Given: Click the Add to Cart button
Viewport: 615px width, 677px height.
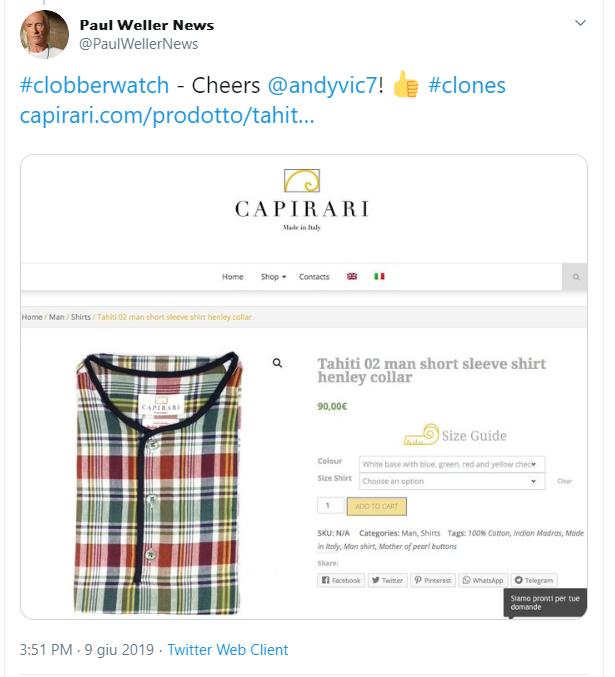Looking at the screenshot, I should click(377, 506).
